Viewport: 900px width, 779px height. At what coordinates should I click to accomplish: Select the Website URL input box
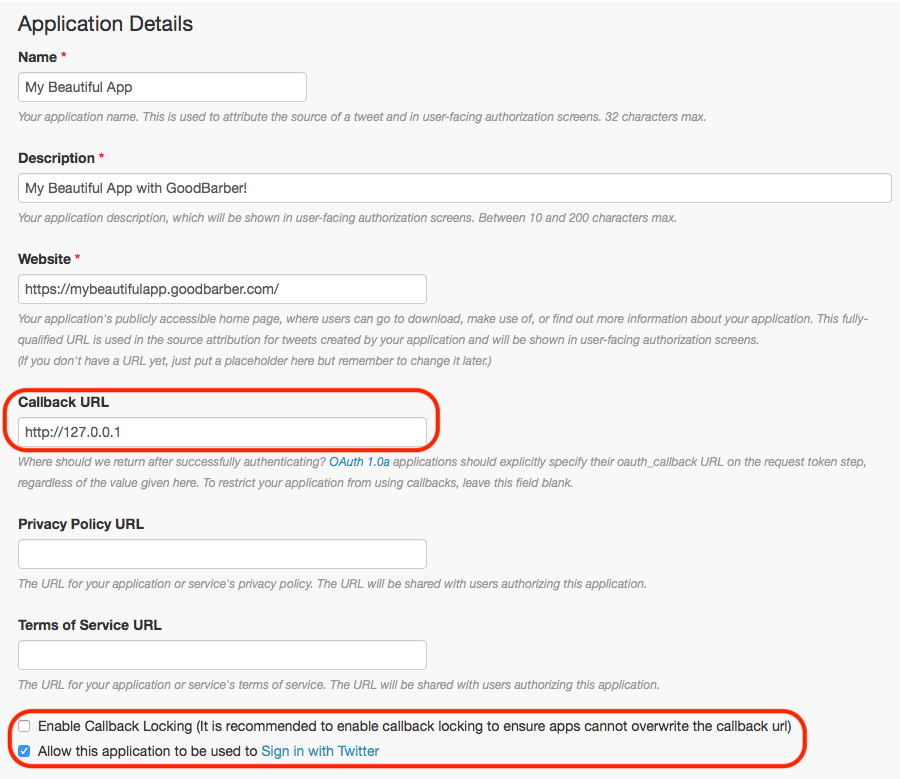coord(222,289)
